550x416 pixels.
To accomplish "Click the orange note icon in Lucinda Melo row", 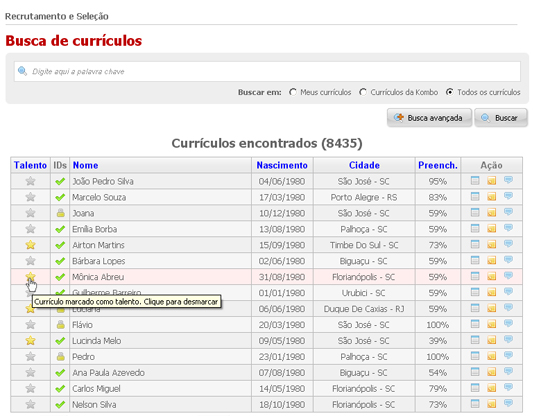I will click(491, 340).
